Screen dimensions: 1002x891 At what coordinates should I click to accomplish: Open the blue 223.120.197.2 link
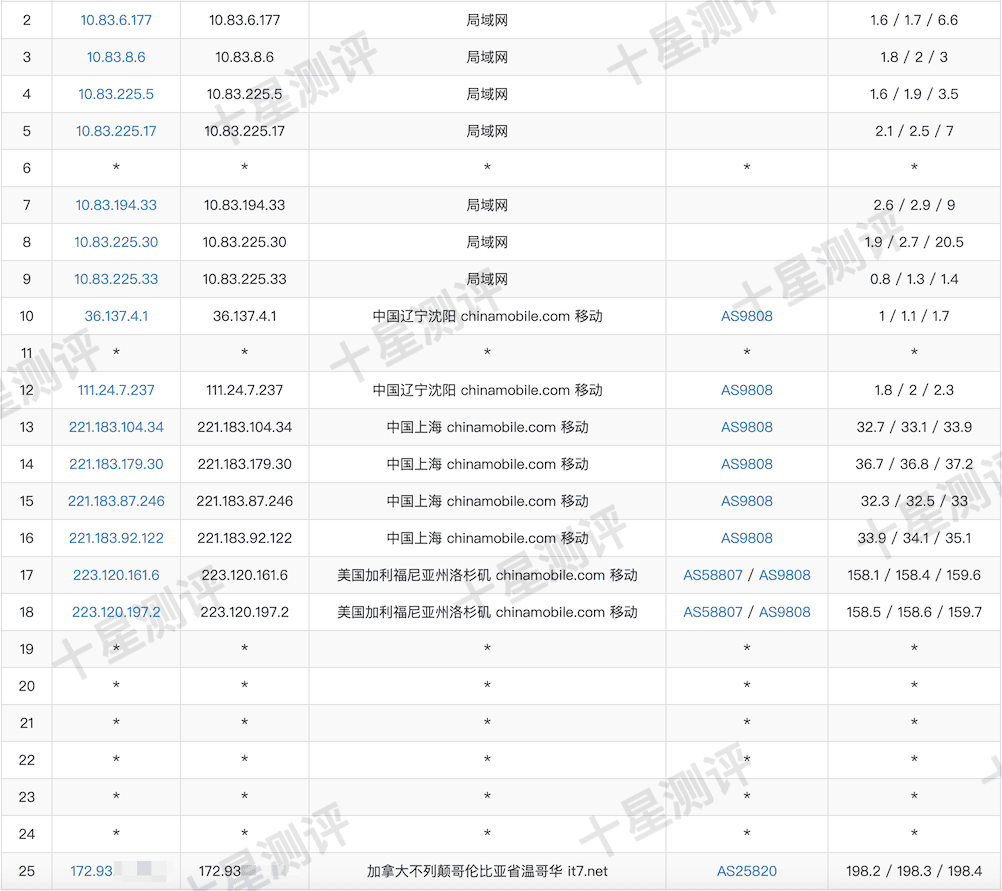pyautogui.click(x=116, y=613)
